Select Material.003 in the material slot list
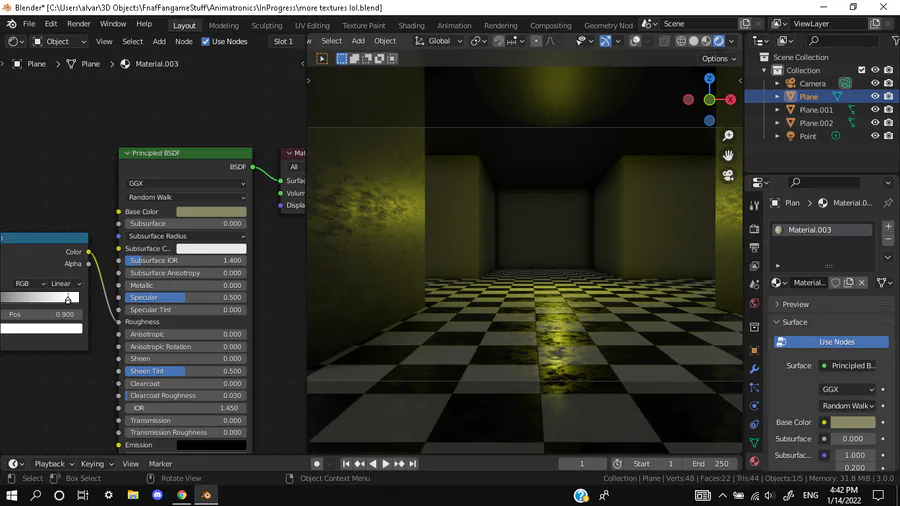This screenshot has width=900, height=506. pyautogui.click(x=822, y=229)
